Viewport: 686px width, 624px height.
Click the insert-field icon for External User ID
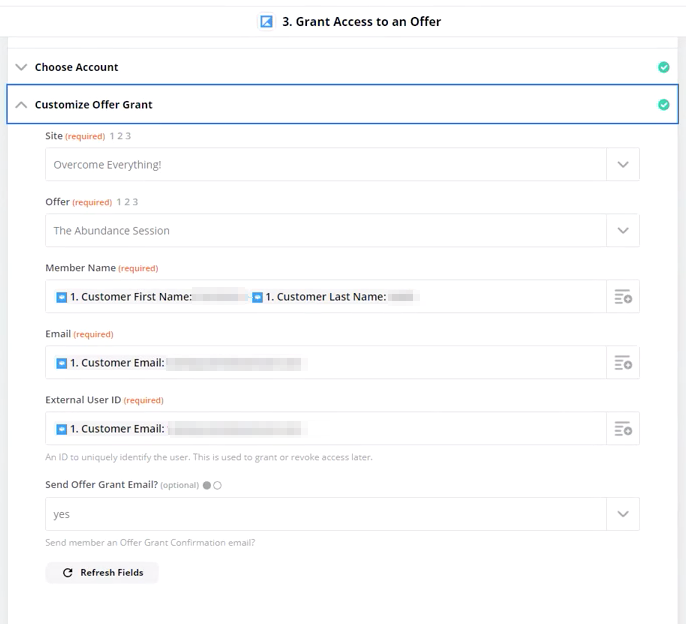tap(623, 429)
